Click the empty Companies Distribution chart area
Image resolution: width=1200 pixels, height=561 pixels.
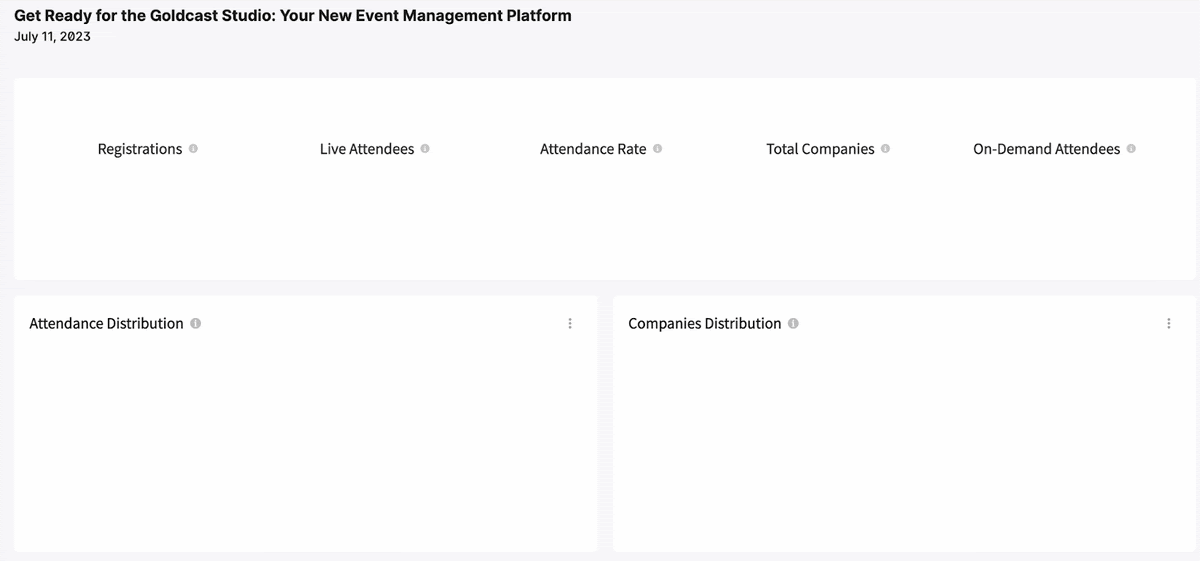tap(904, 445)
